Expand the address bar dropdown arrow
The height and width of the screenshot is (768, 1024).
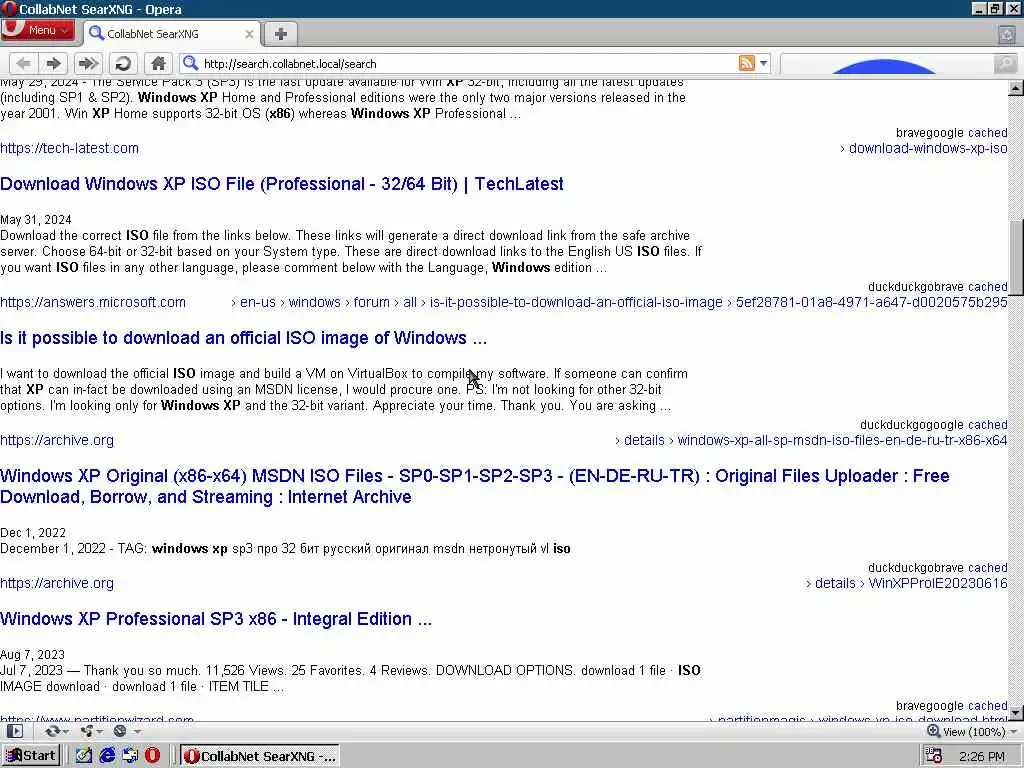coord(763,63)
